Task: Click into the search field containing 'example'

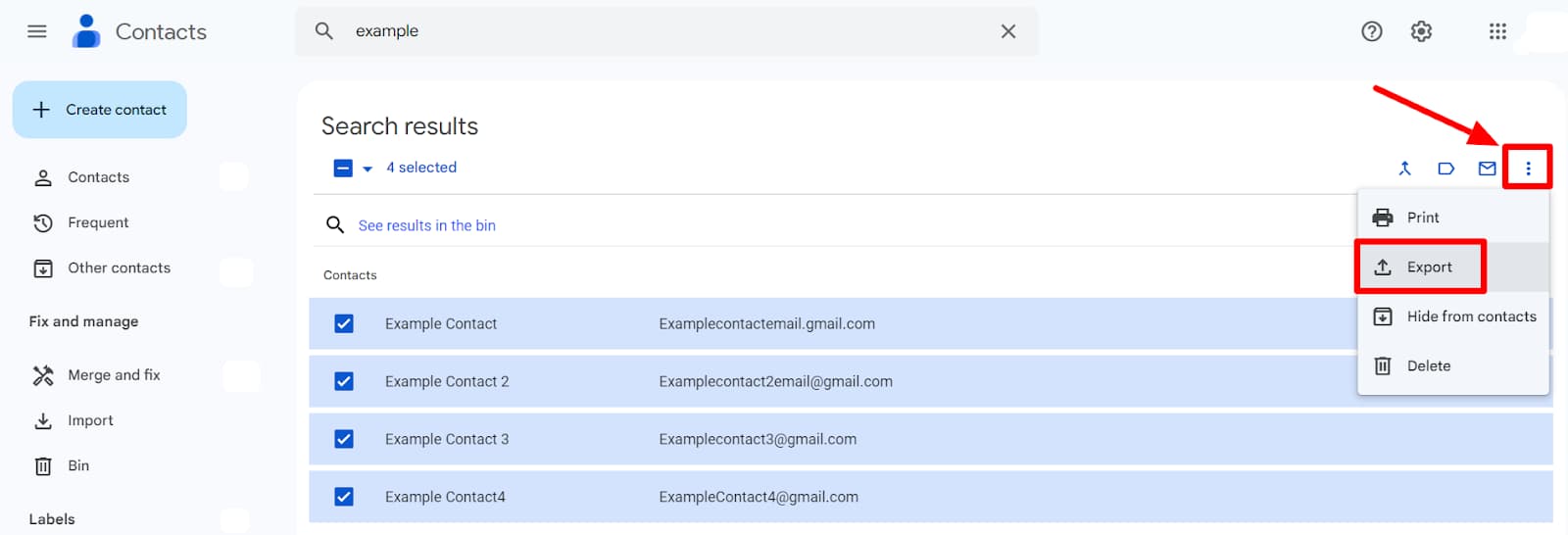Action: [x=666, y=31]
